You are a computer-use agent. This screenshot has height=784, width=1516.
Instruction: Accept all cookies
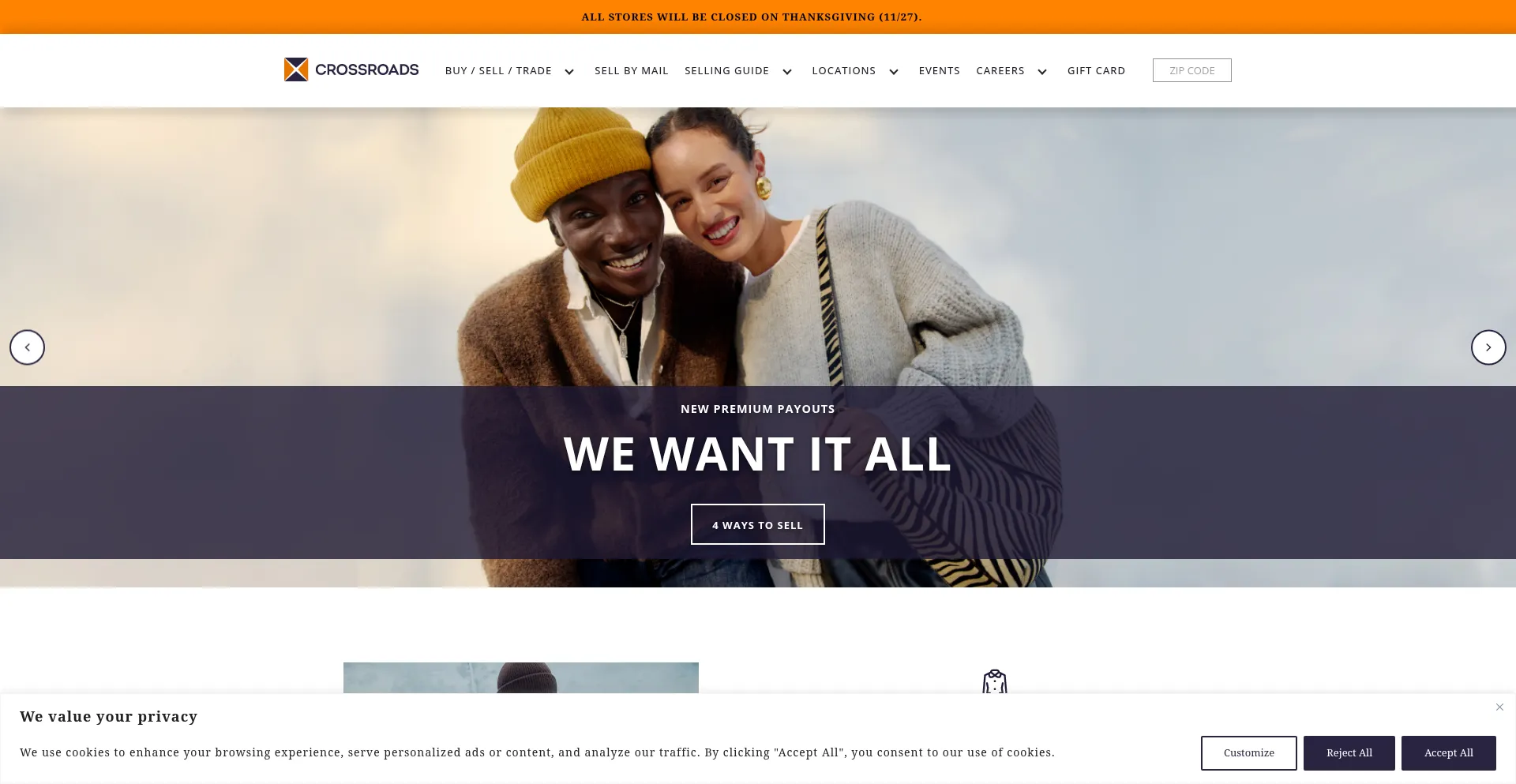pos(1449,753)
